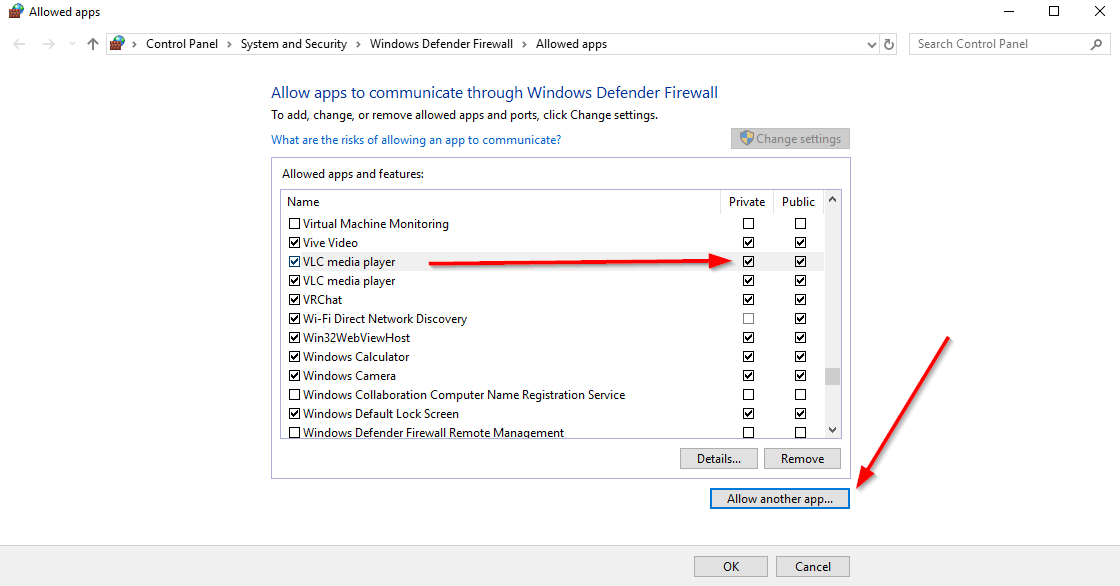
Task: Open the address bar history dropdown
Action: (x=871, y=44)
